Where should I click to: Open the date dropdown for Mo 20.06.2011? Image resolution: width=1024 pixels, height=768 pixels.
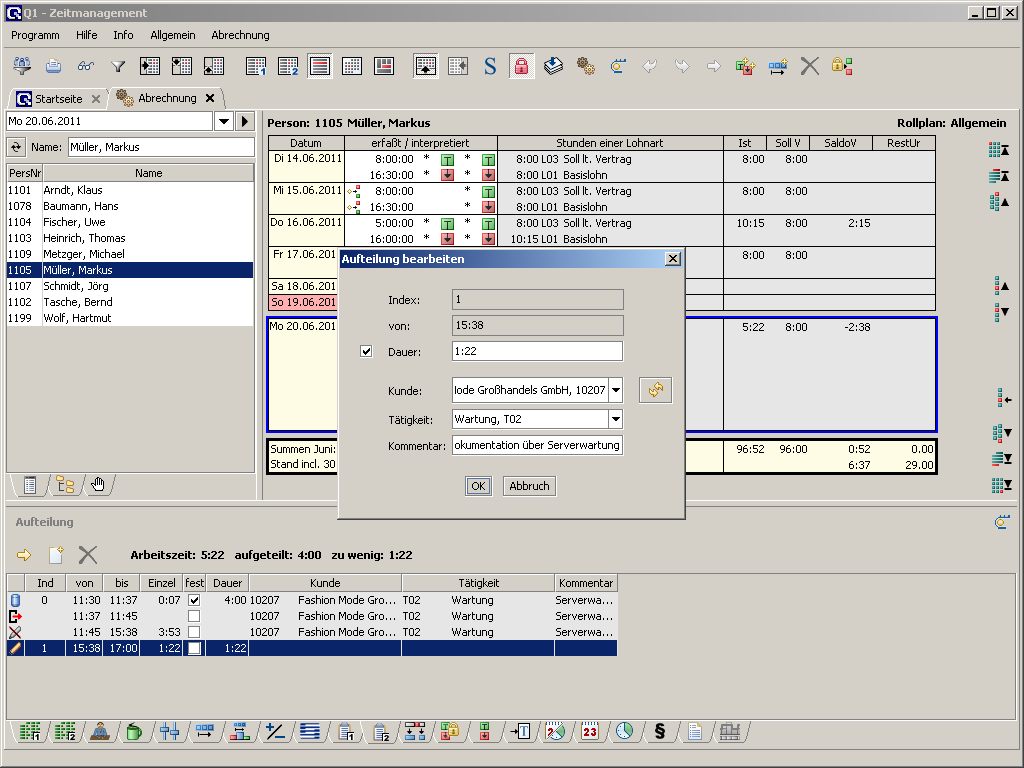222,121
